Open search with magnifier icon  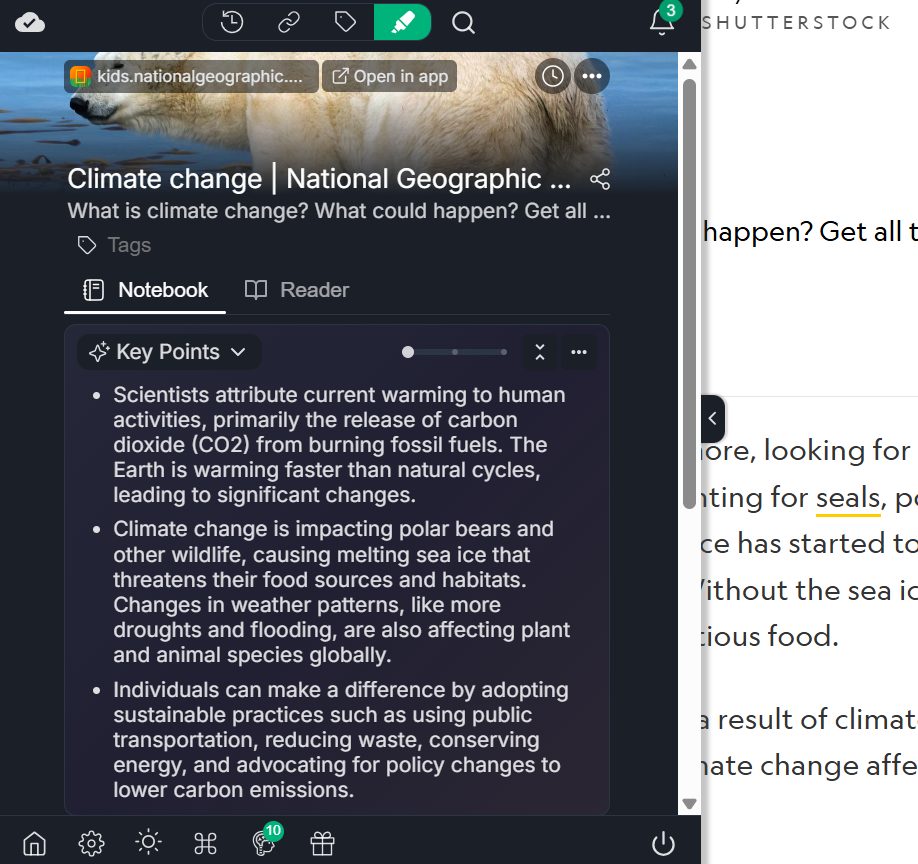coord(463,22)
